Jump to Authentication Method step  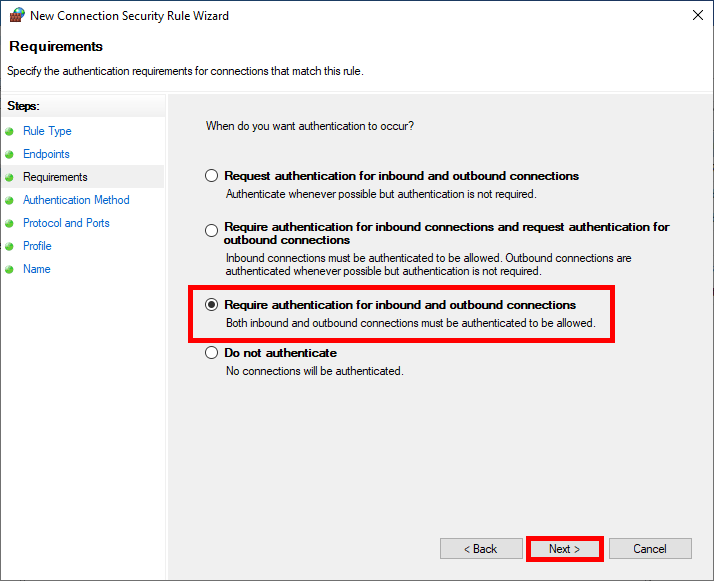76,200
